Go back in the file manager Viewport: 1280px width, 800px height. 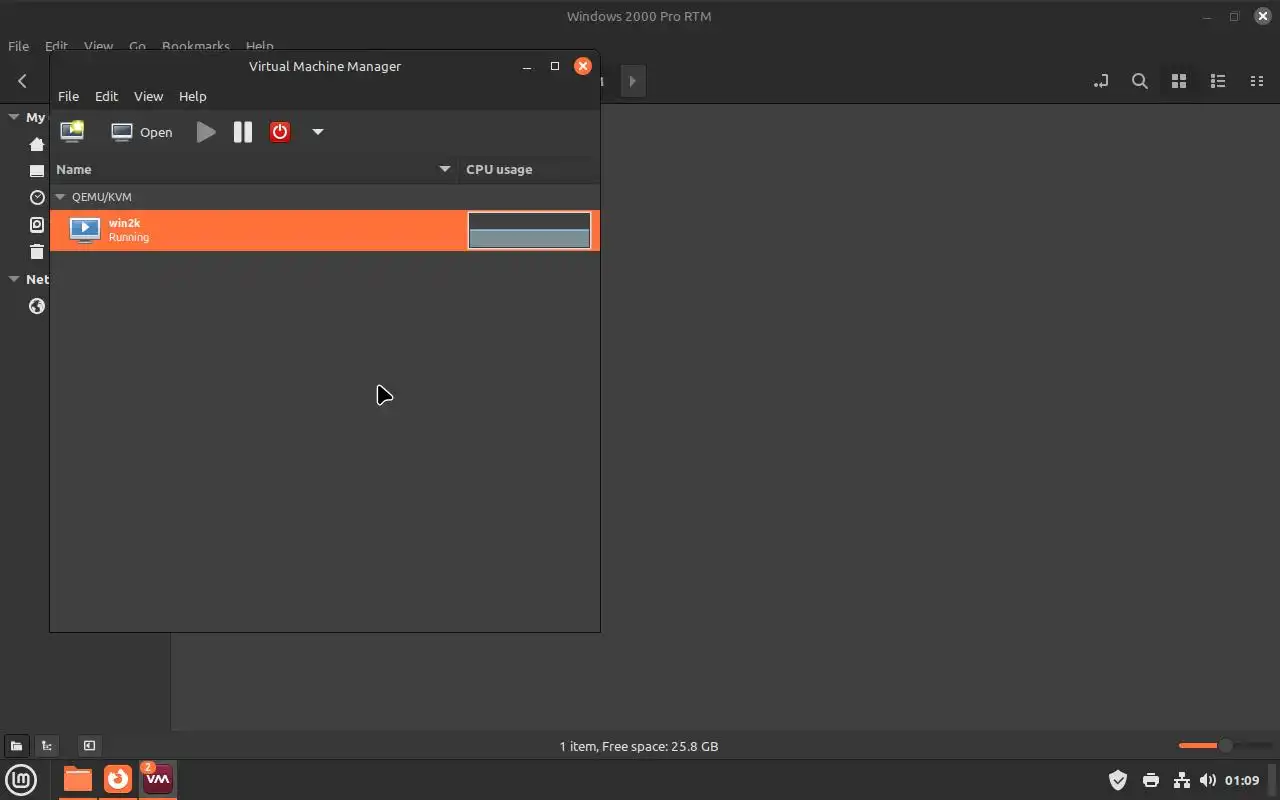tap(22, 81)
